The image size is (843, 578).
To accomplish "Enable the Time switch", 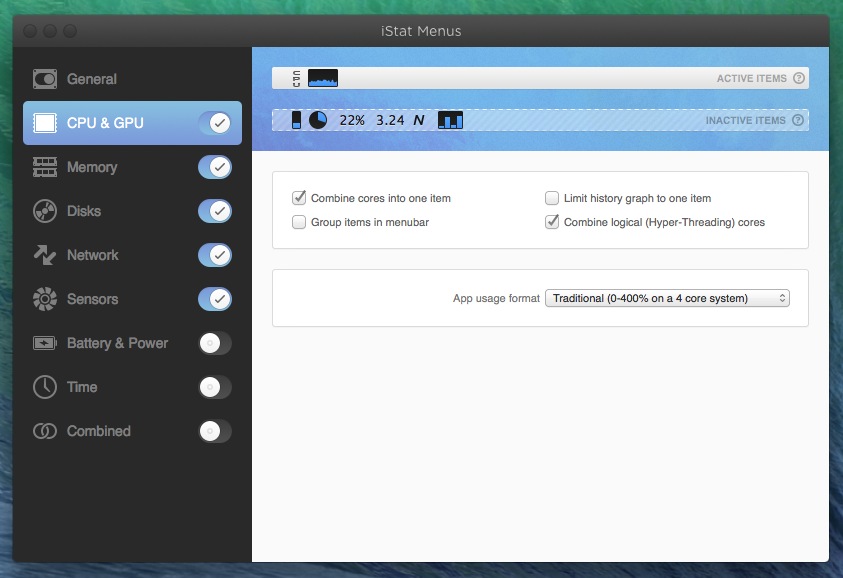I will 215,387.
